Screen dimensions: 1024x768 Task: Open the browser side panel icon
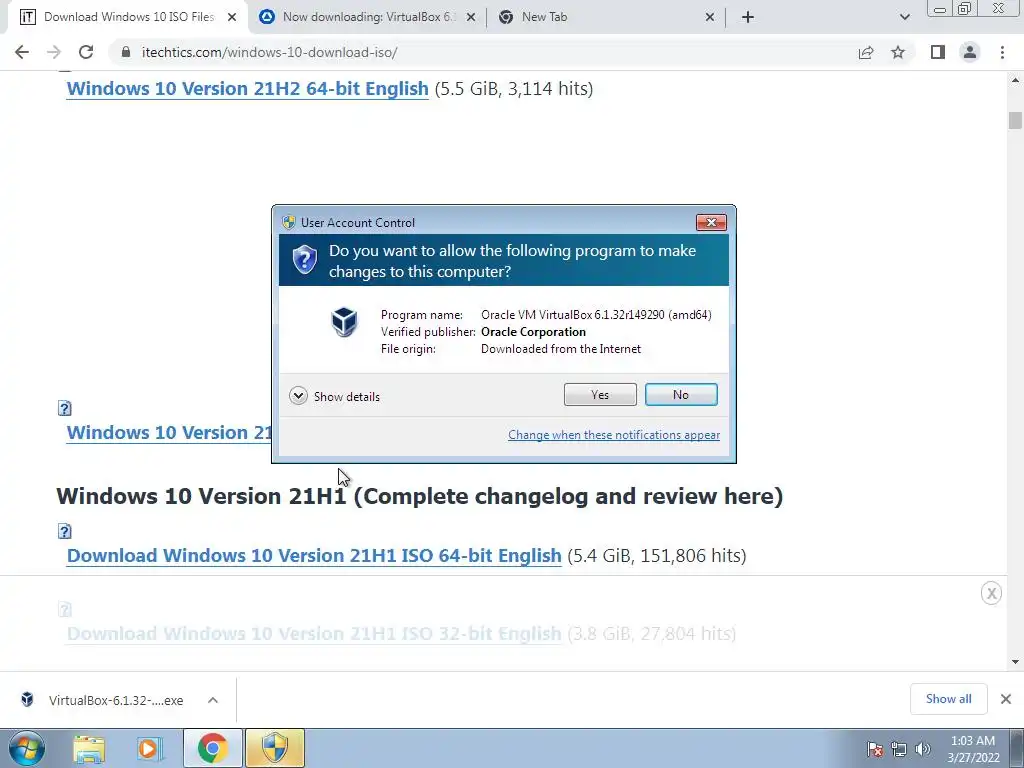tap(938, 52)
